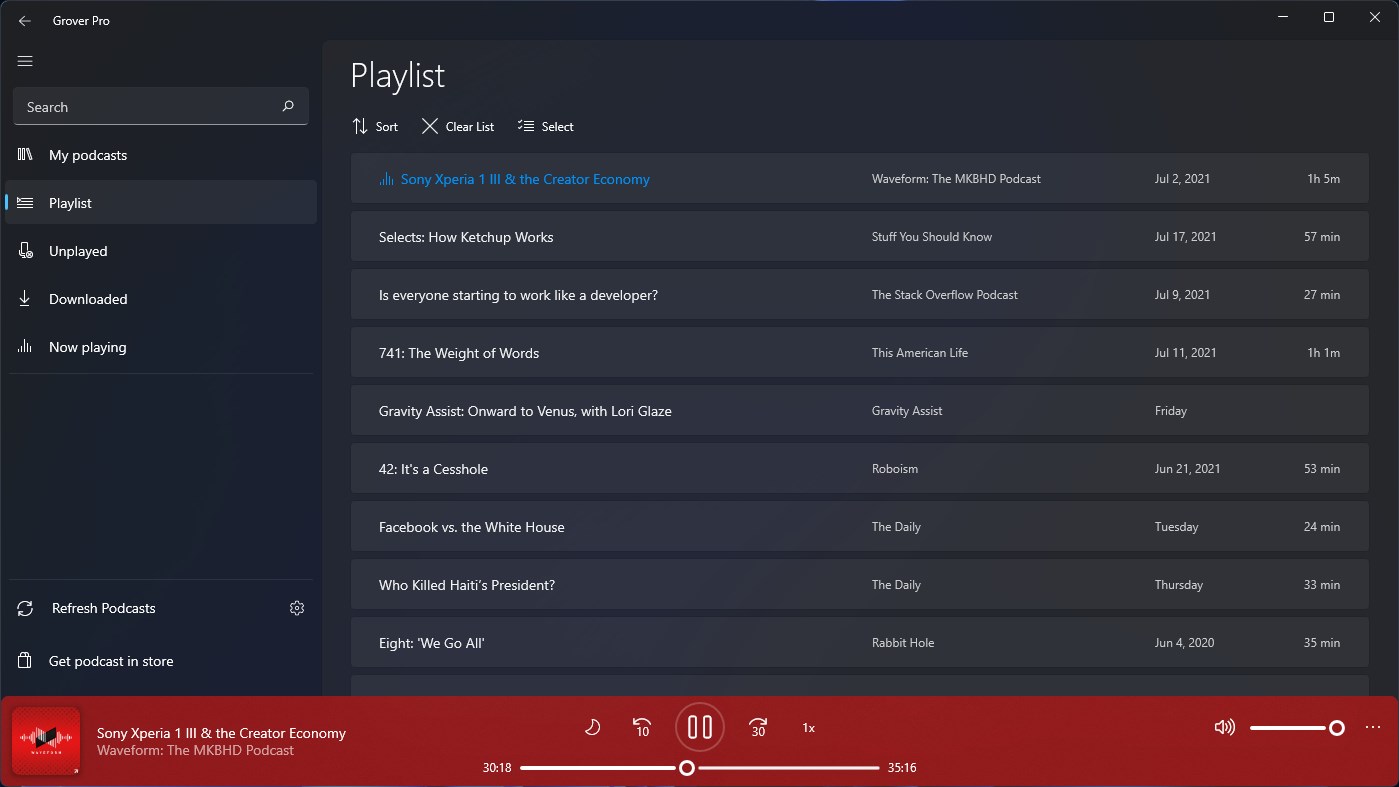Click the search magnifier icon
Viewport: 1399px width, 787px height.
(x=288, y=106)
